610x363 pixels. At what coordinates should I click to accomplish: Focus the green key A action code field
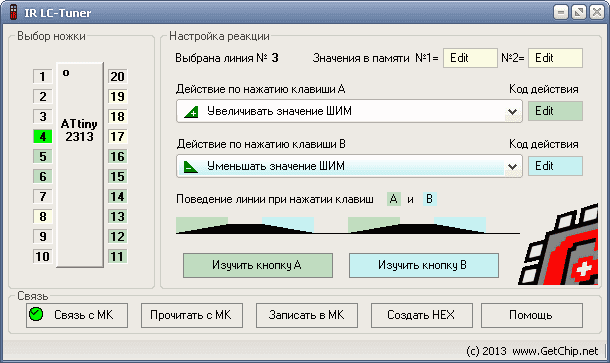pos(555,111)
